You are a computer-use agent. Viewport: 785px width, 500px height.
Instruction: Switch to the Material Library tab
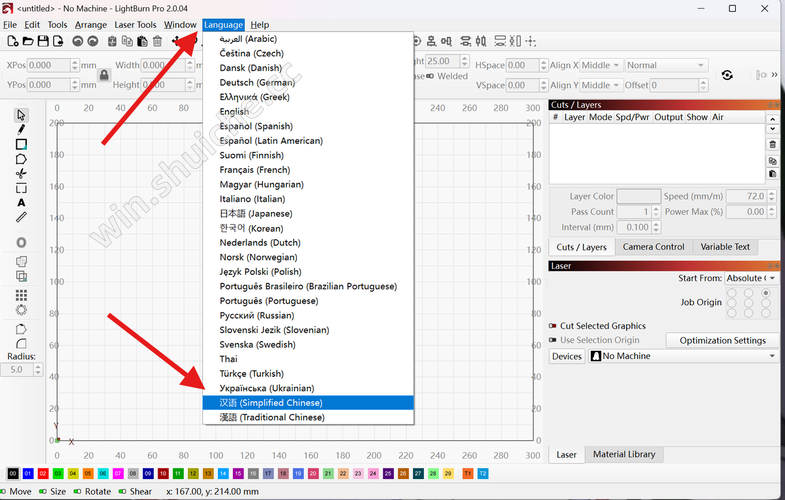(624, 454)
